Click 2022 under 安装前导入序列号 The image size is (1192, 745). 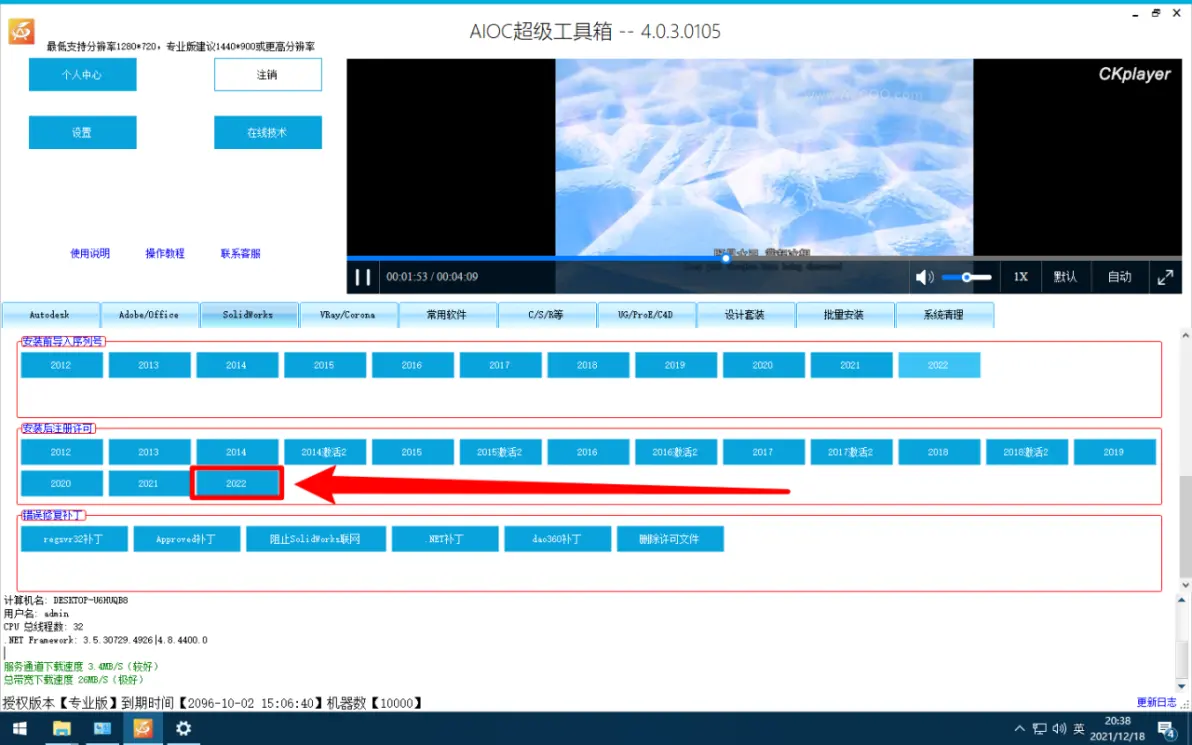pyautogui.click(x=939, y=365)
